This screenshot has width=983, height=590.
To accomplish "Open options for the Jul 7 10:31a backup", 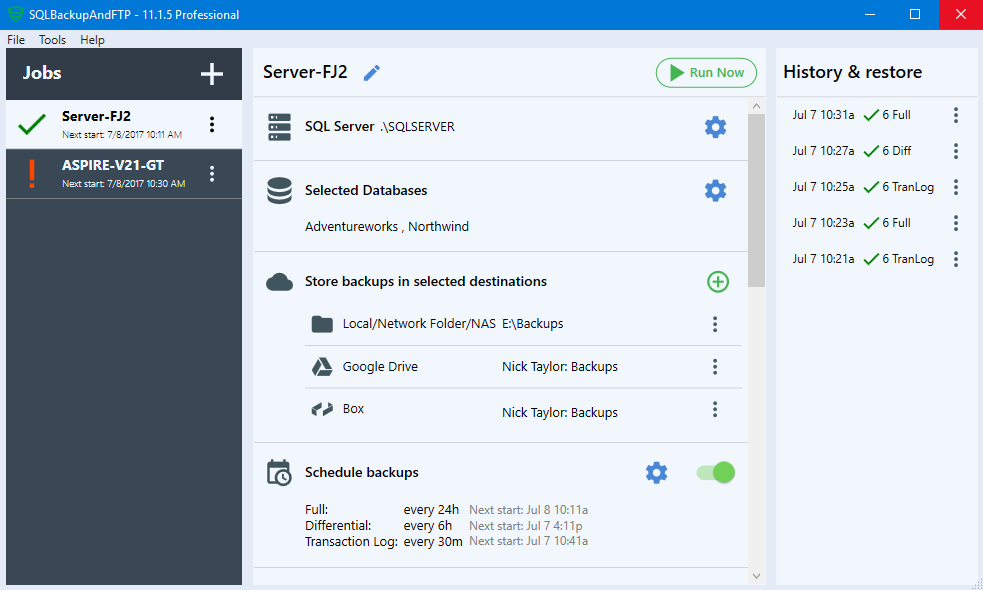I will point(956,115).
